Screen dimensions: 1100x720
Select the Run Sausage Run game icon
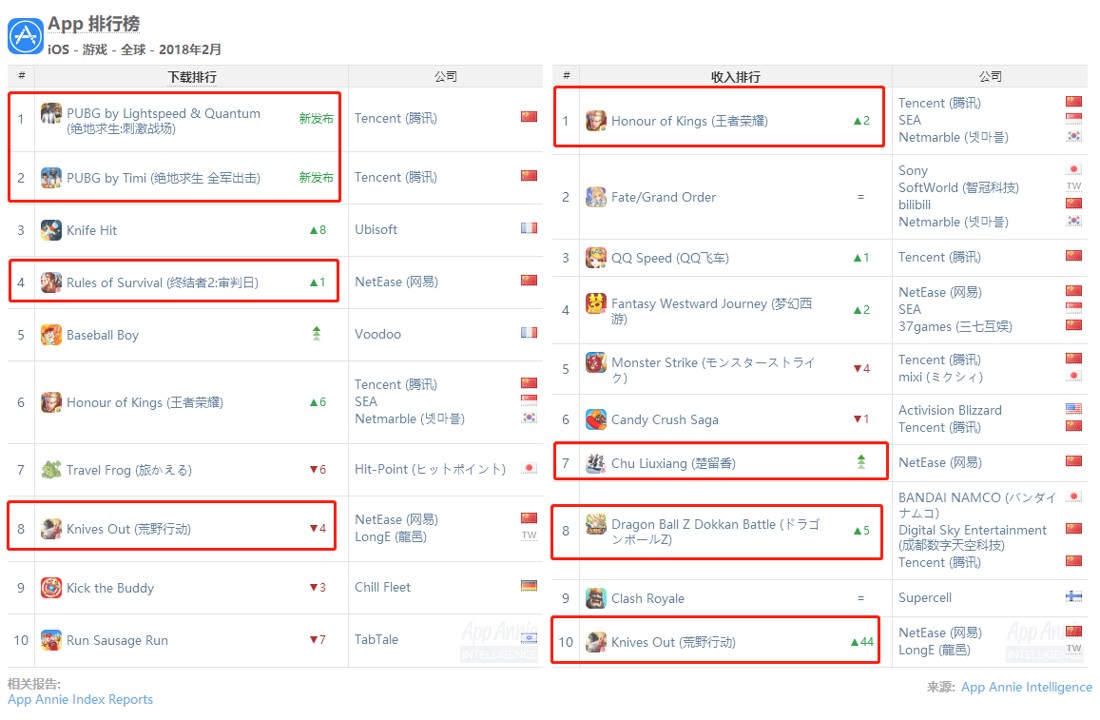[x=51, y=640]
